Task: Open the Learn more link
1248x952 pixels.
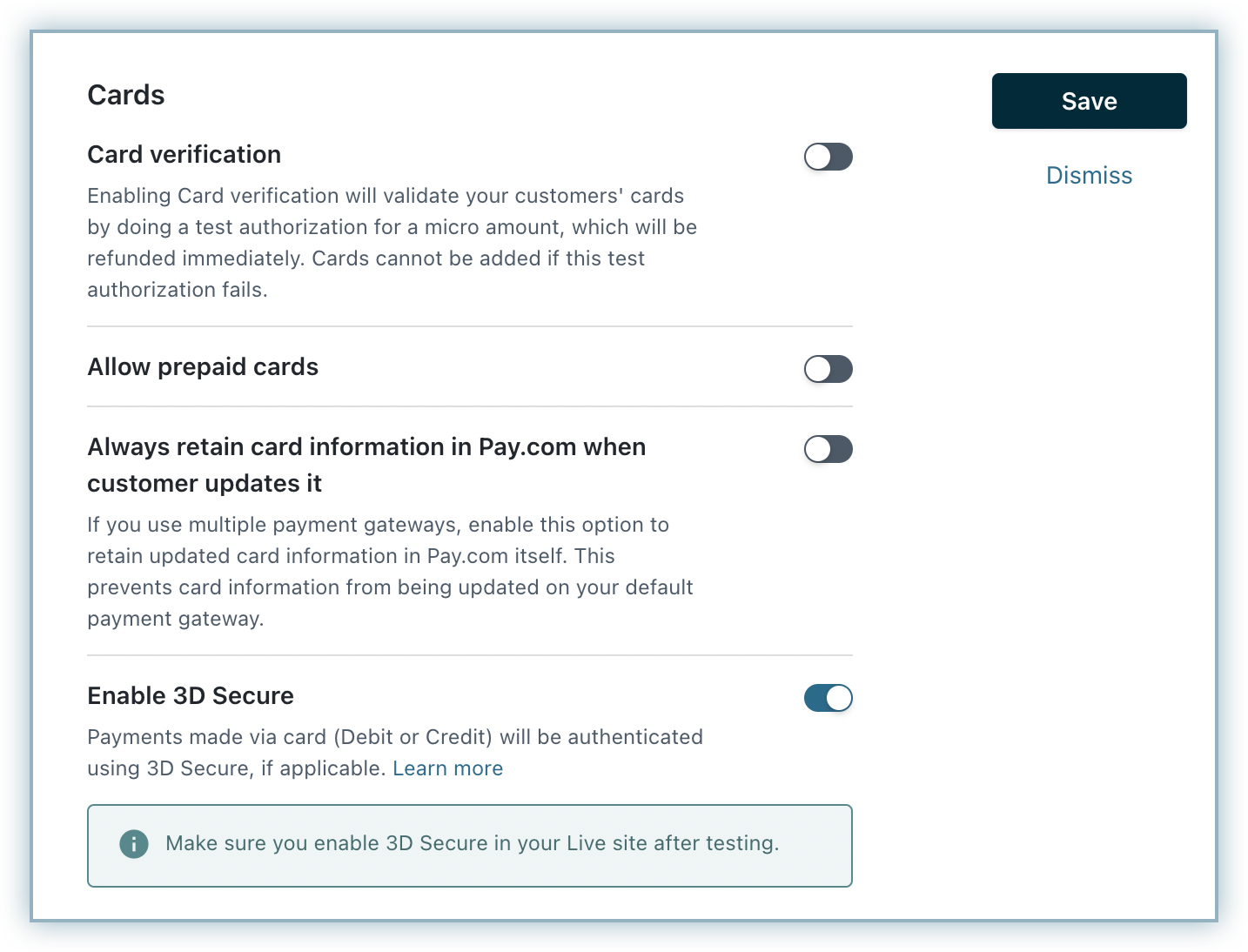Action: [447, 768]
